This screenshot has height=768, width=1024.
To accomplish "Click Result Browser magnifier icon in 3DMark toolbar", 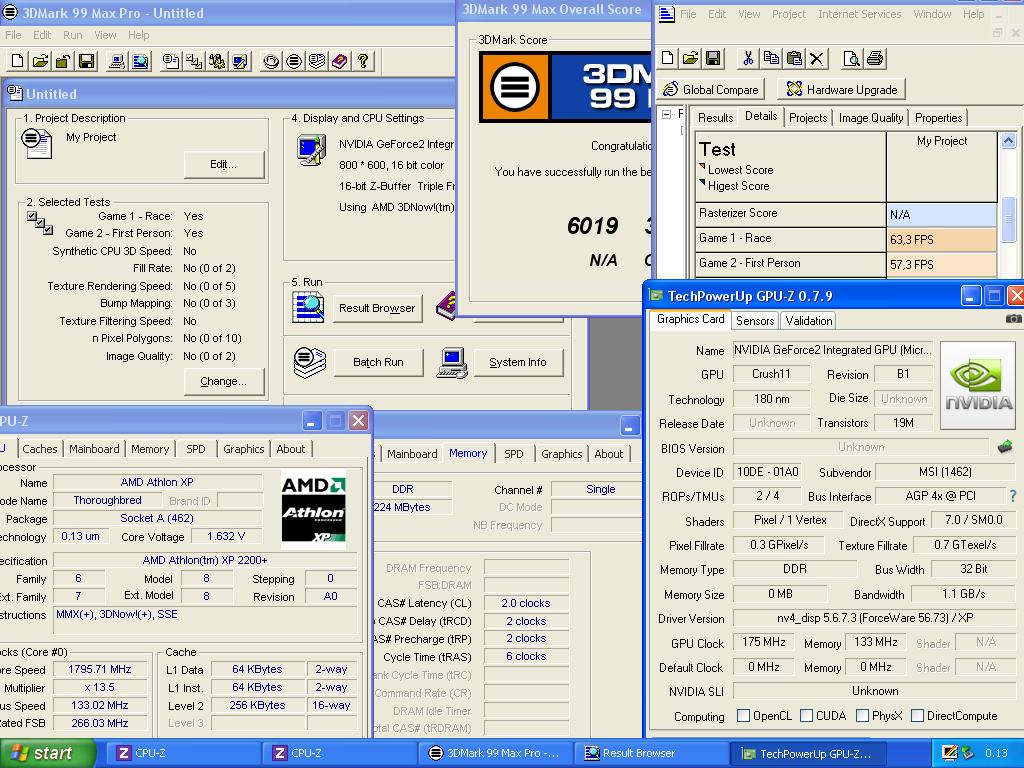I will (140, 61).
